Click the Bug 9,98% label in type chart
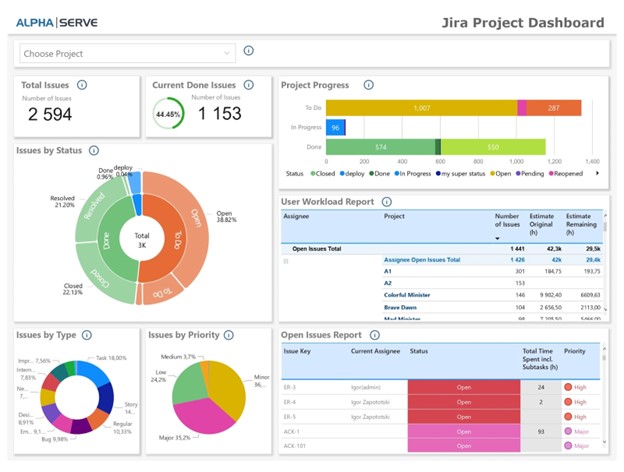 point(55,439)
